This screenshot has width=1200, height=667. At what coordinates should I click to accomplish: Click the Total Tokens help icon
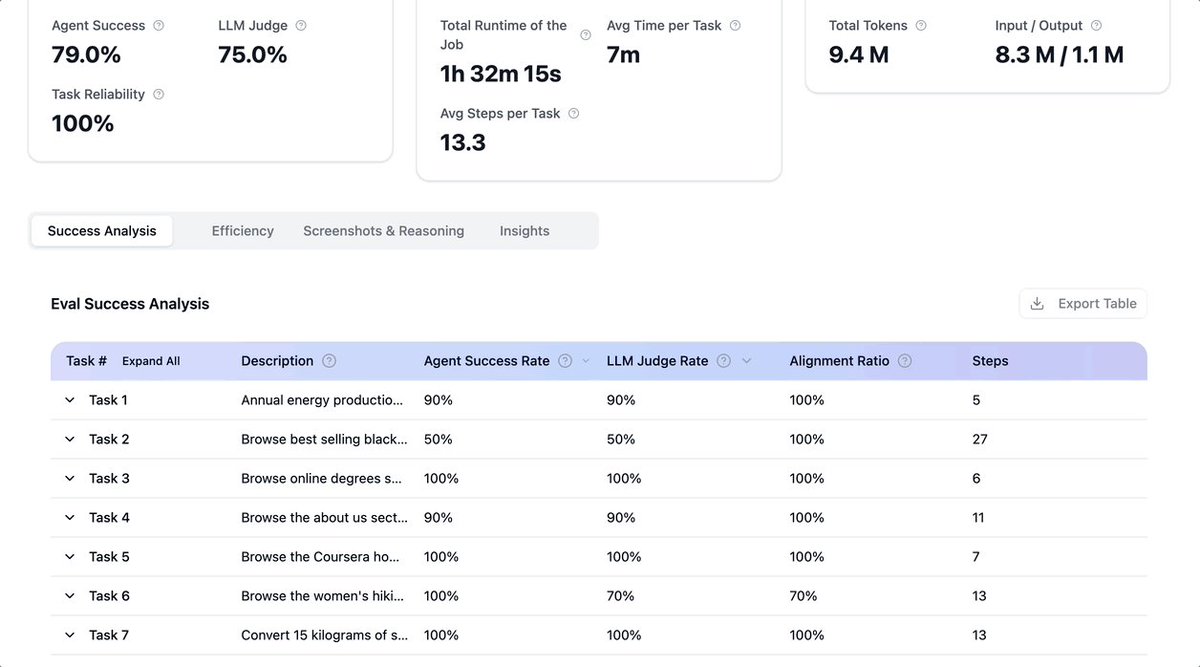tap(921, 26)
